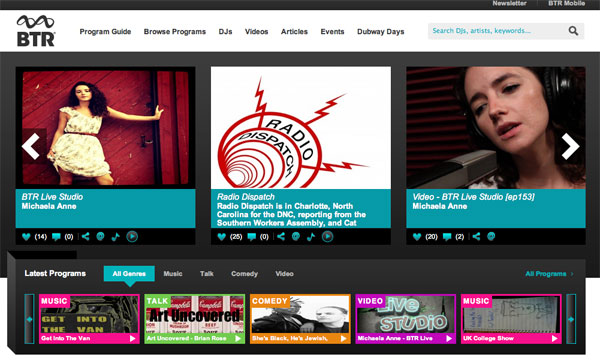This screenshot has width=600, height=363.
Task: Open the Program Guide menu item
Action: pyautogui.click(x=105, y=31)
